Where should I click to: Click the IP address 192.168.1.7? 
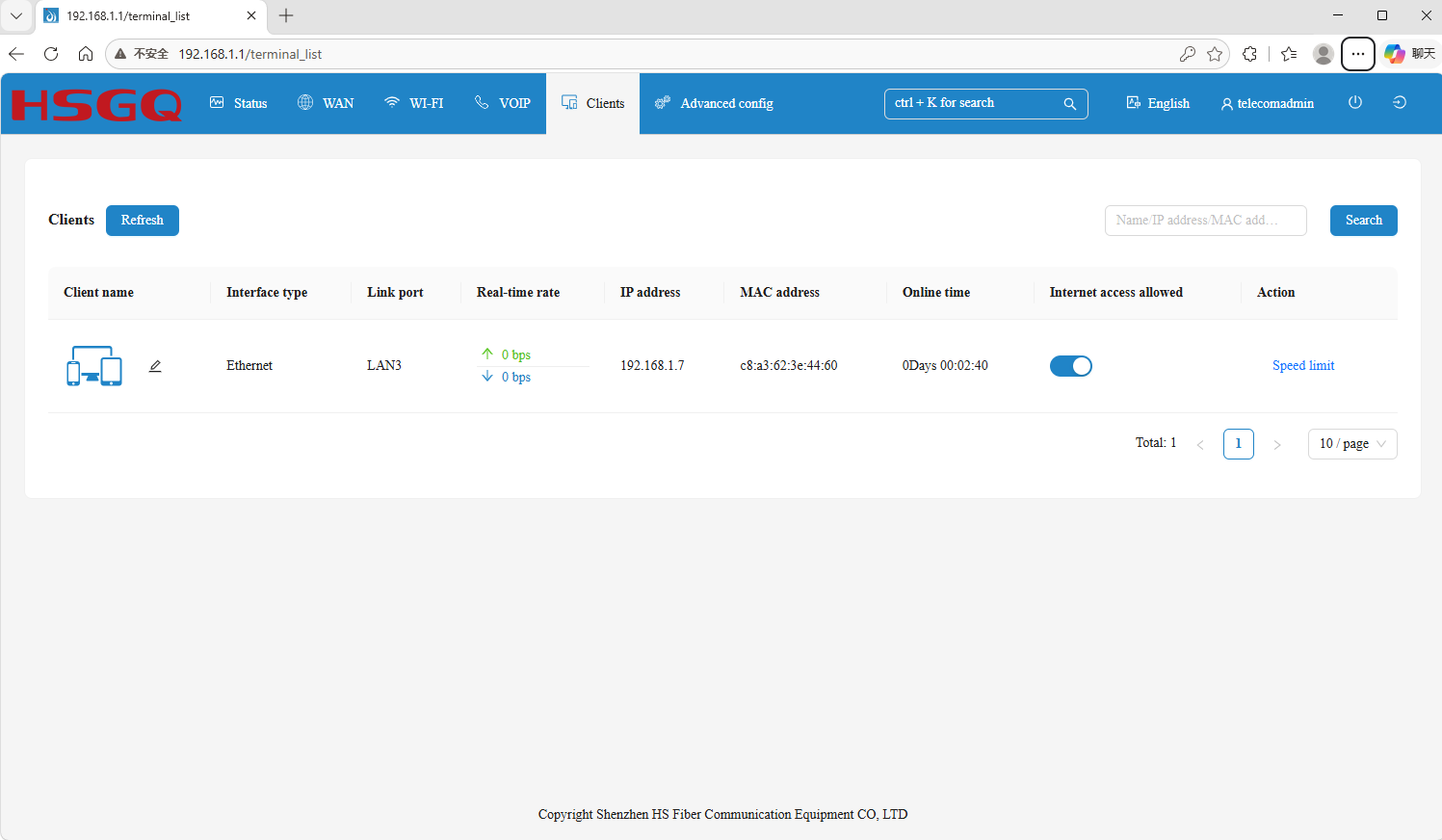(652, 366)
